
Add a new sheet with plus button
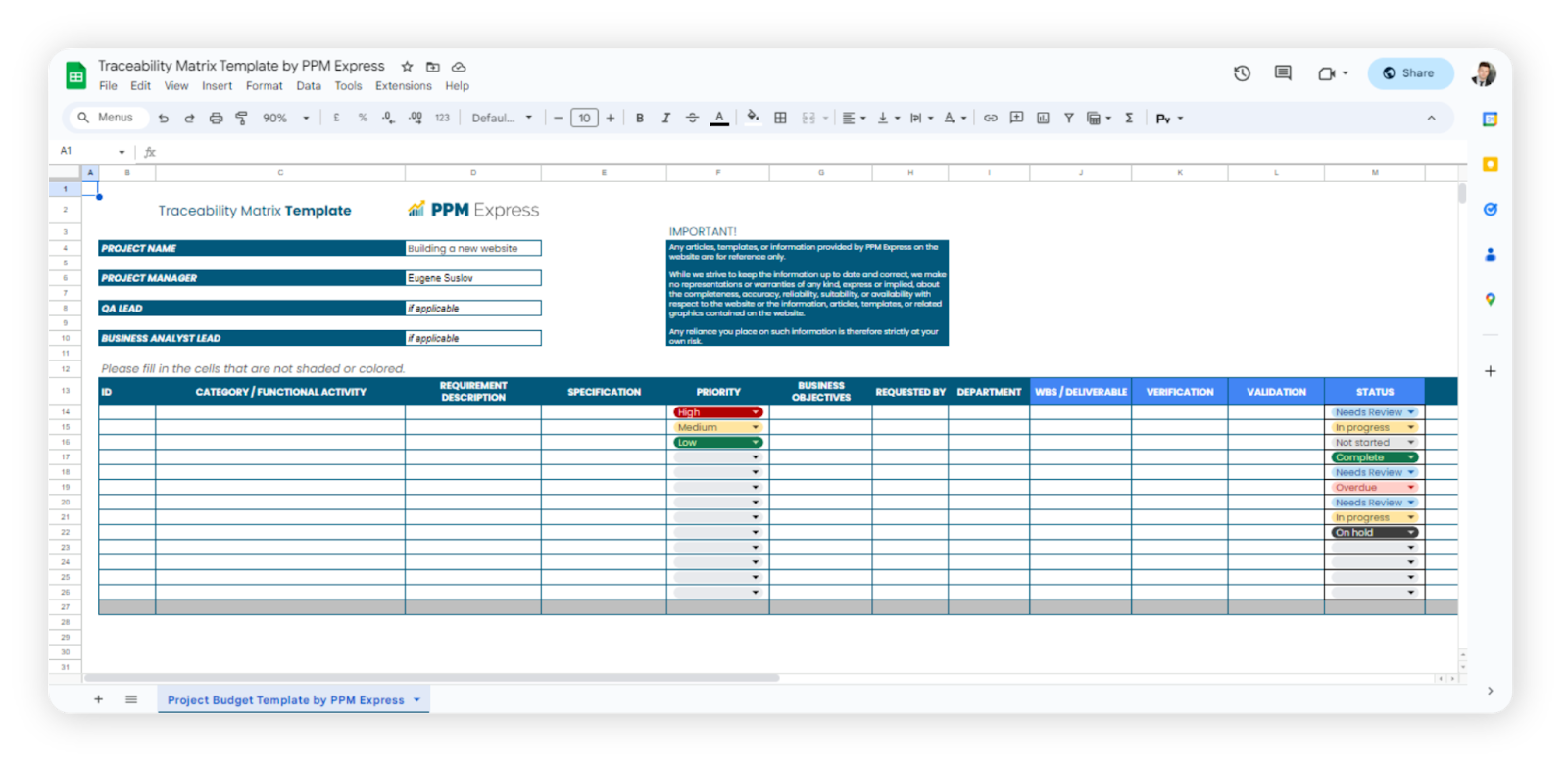point(98,699)
